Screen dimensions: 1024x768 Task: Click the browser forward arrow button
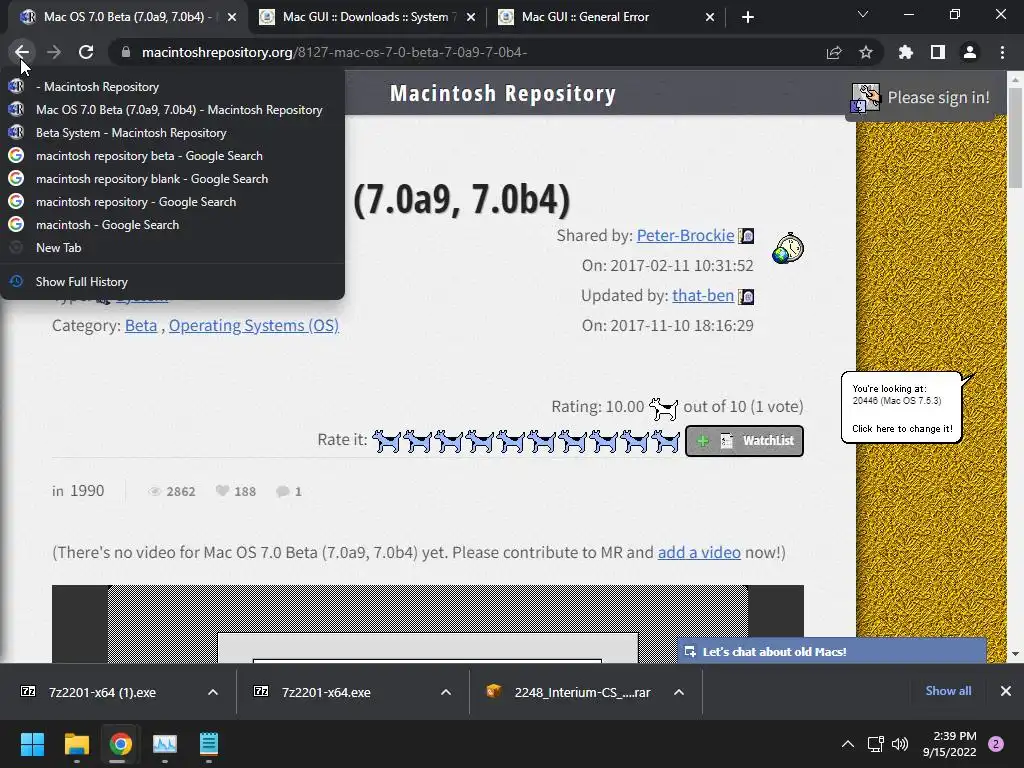coord(54,52)
